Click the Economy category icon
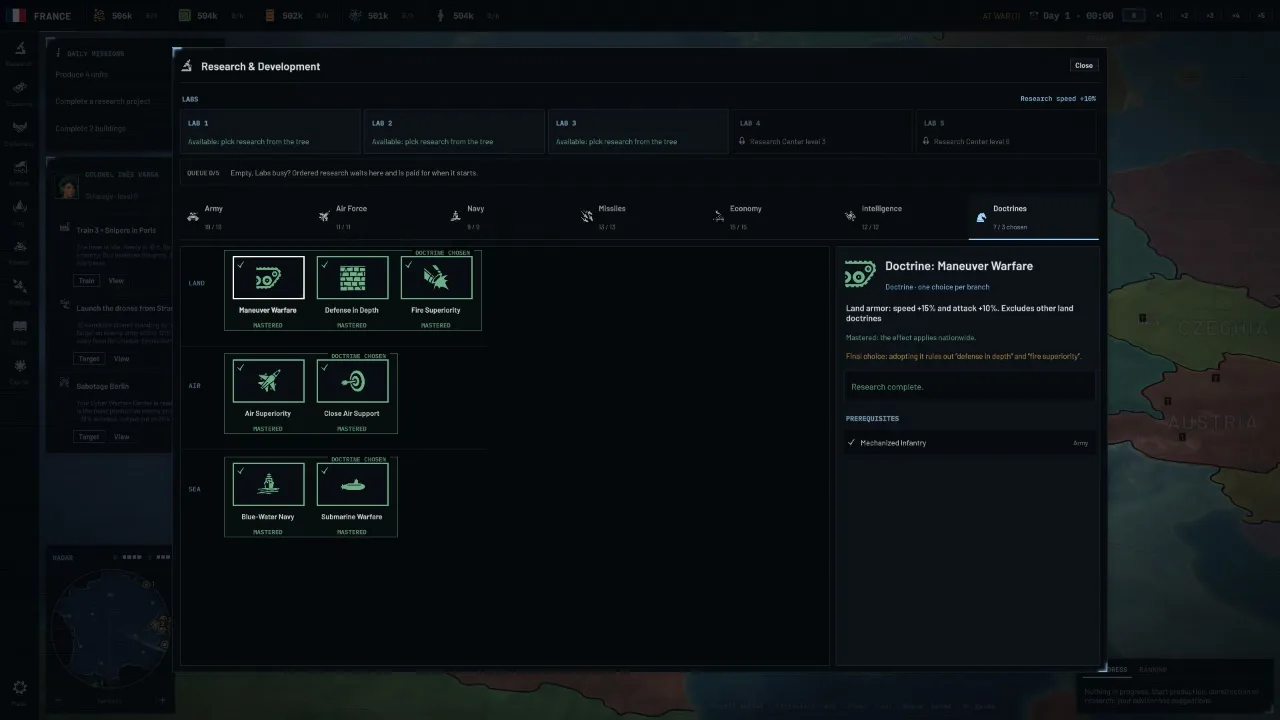Image resolution: width=1280 pixels, height=720 pixels. (x=718, y=216)
